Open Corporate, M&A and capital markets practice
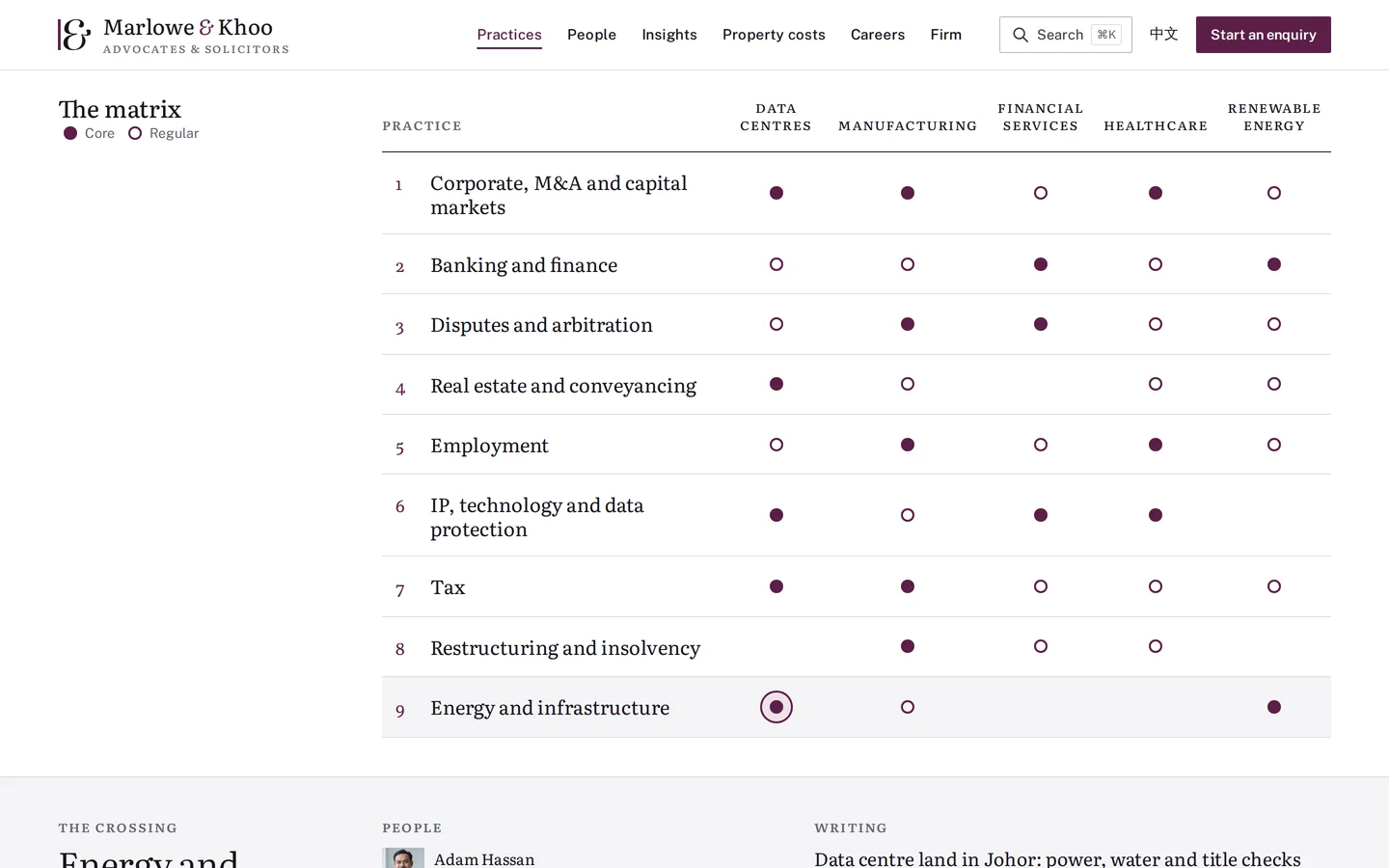This screenshot has height=868, width=1389. 558,195
